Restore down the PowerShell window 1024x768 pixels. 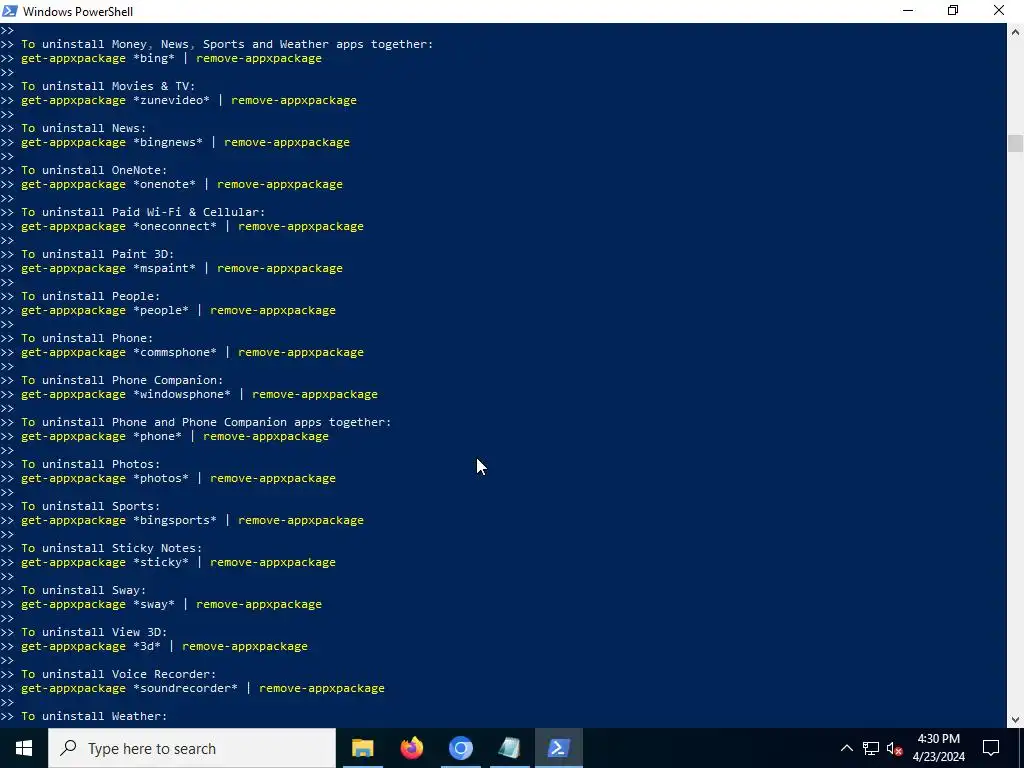point(953,11)
